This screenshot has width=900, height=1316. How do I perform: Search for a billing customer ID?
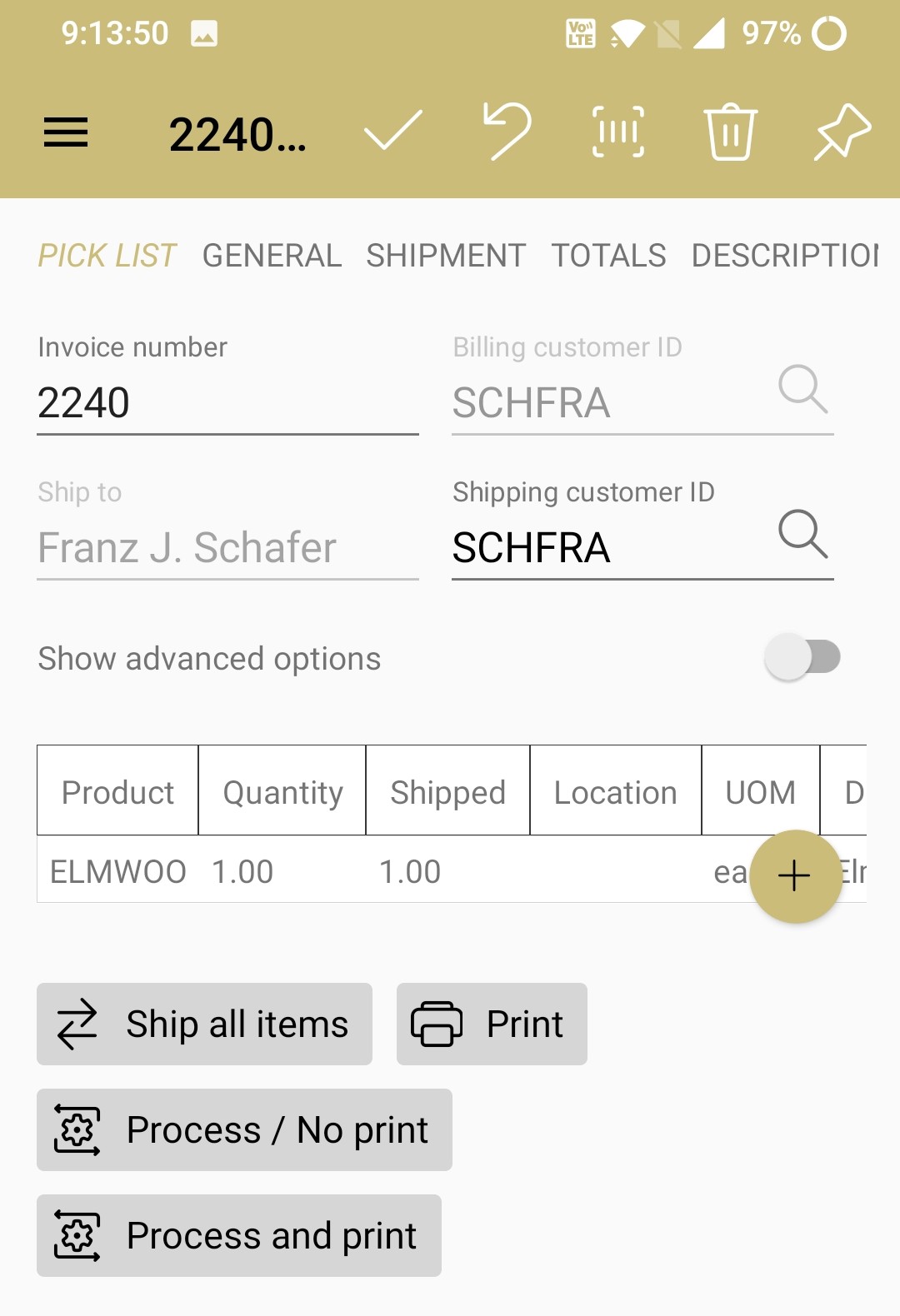coord(802,389)
